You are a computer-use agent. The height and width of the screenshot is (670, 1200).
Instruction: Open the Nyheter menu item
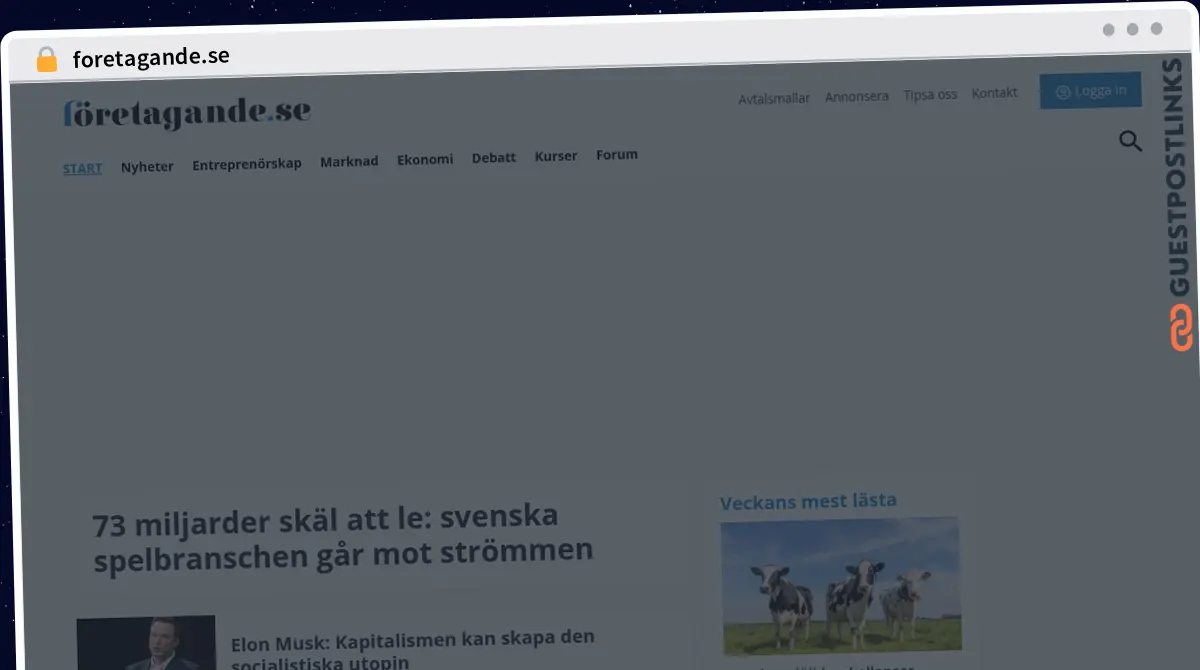(147, 166)
